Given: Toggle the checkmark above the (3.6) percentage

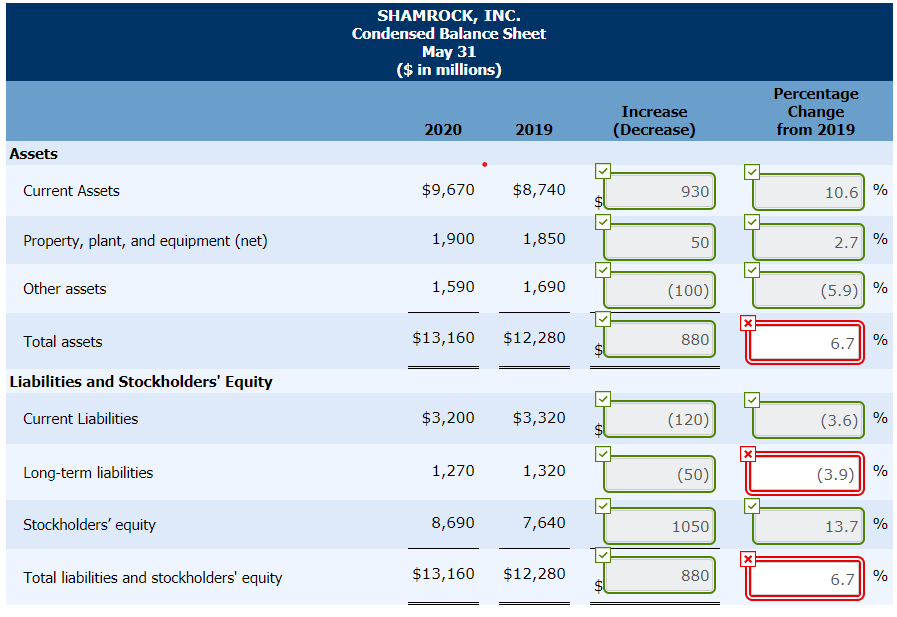Looking at the screenshot, I should (751, 398).
